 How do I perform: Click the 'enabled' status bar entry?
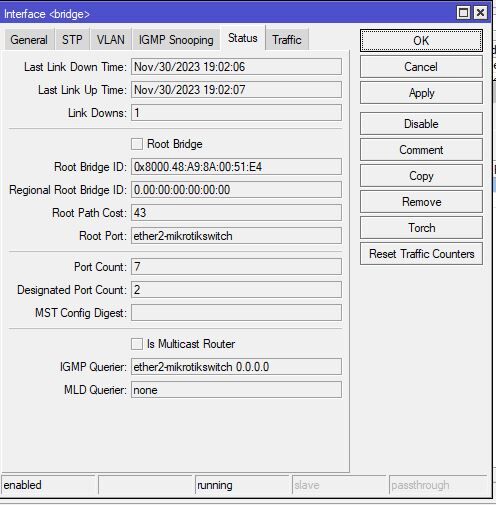tap(48, 485)
